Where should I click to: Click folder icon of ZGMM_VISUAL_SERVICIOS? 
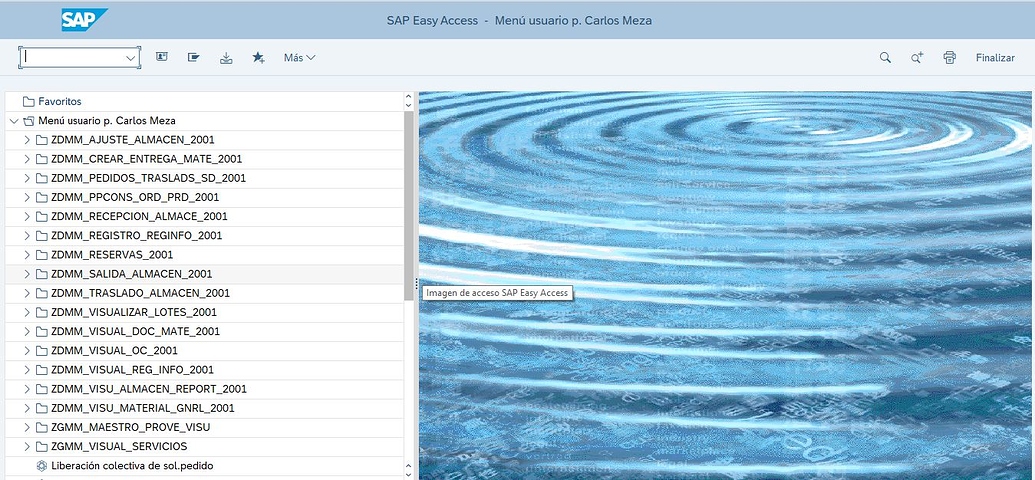tap(42, 446)
